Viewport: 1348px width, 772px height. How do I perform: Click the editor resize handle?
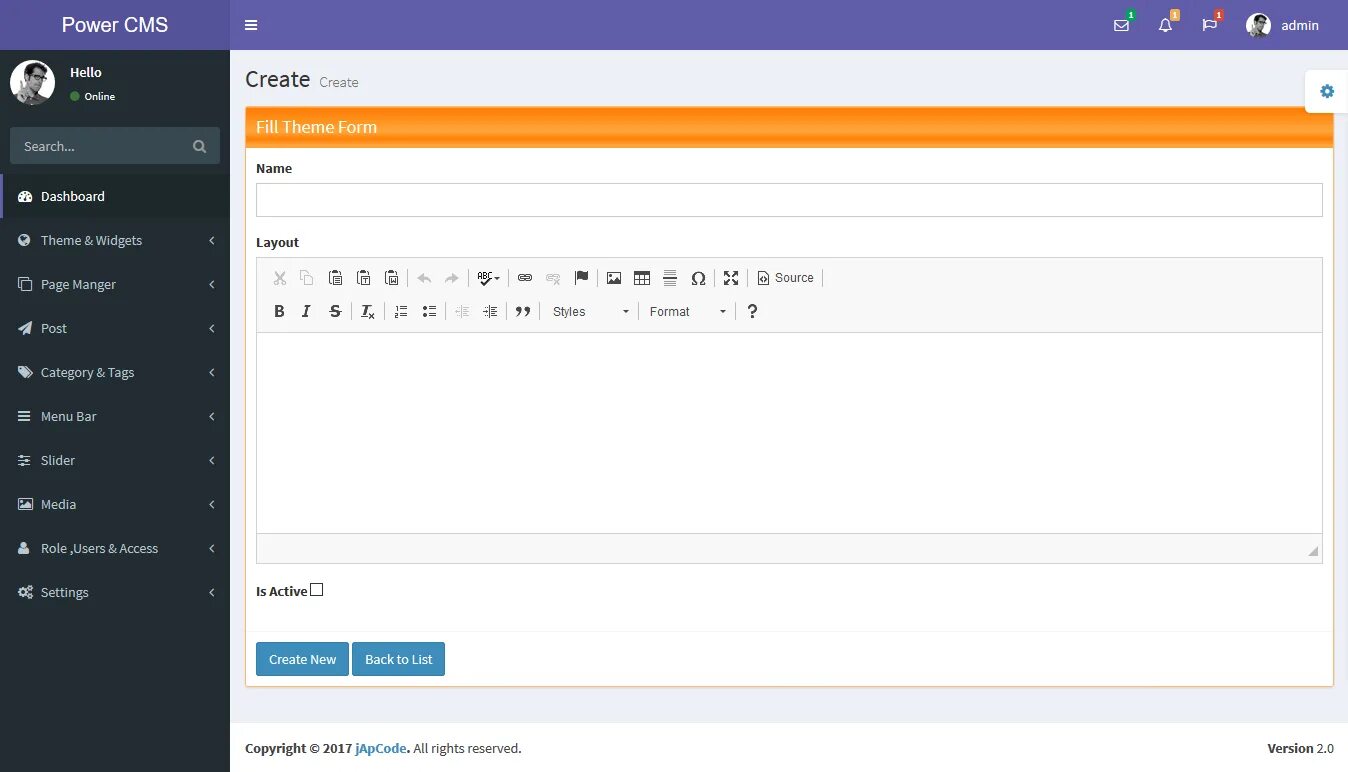[x=1313, y=551]
